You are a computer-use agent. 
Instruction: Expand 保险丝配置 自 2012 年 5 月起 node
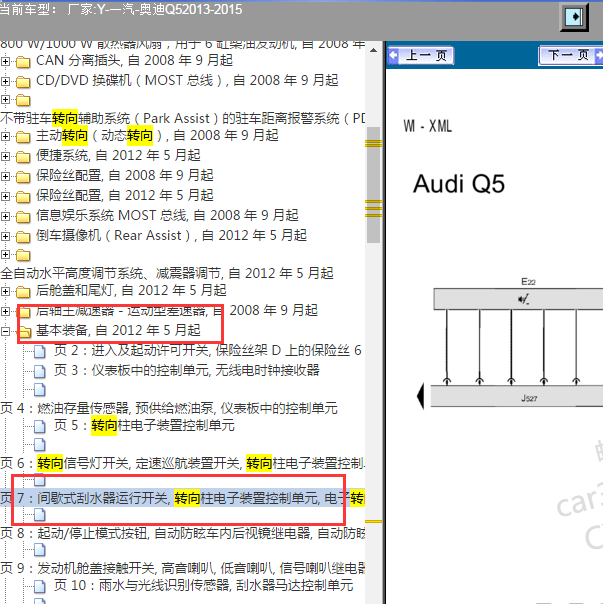5,196
